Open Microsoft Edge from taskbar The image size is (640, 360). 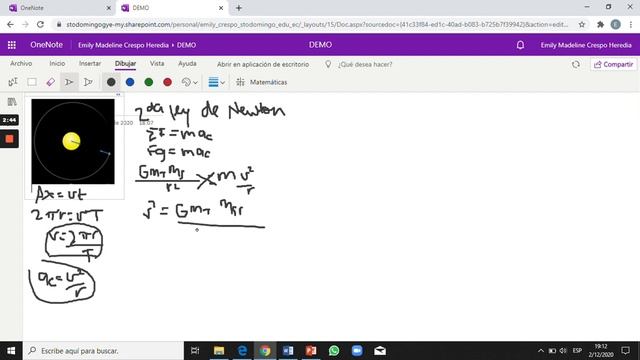click(242, 351)
